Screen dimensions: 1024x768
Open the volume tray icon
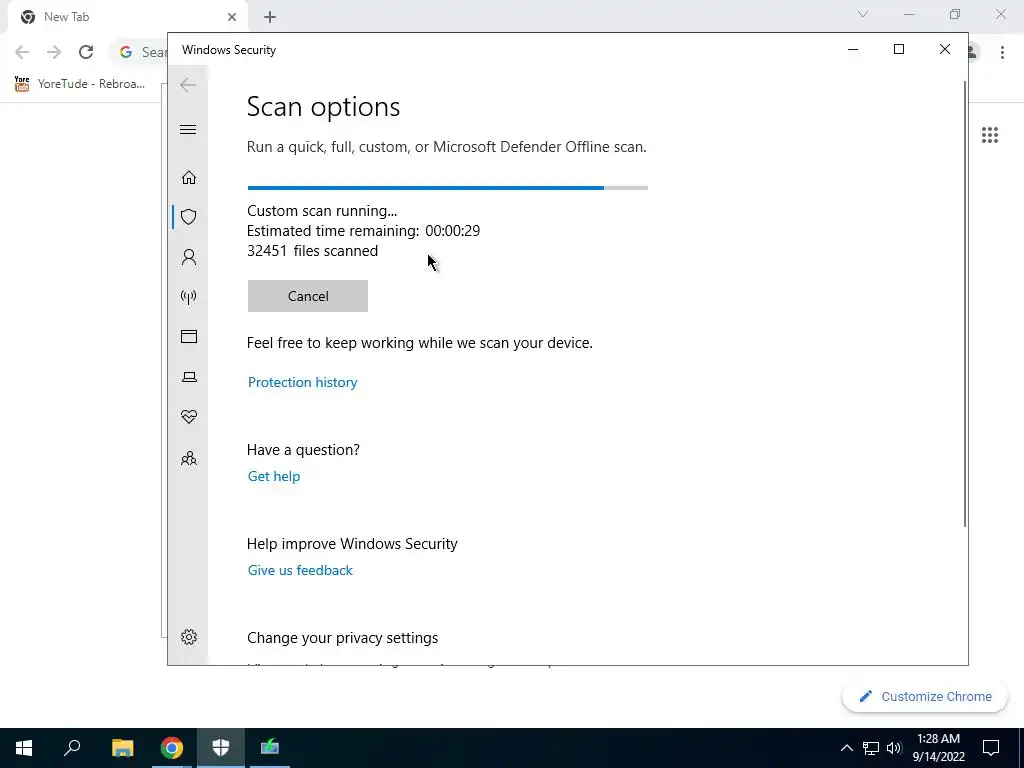[x=894, y=748]
